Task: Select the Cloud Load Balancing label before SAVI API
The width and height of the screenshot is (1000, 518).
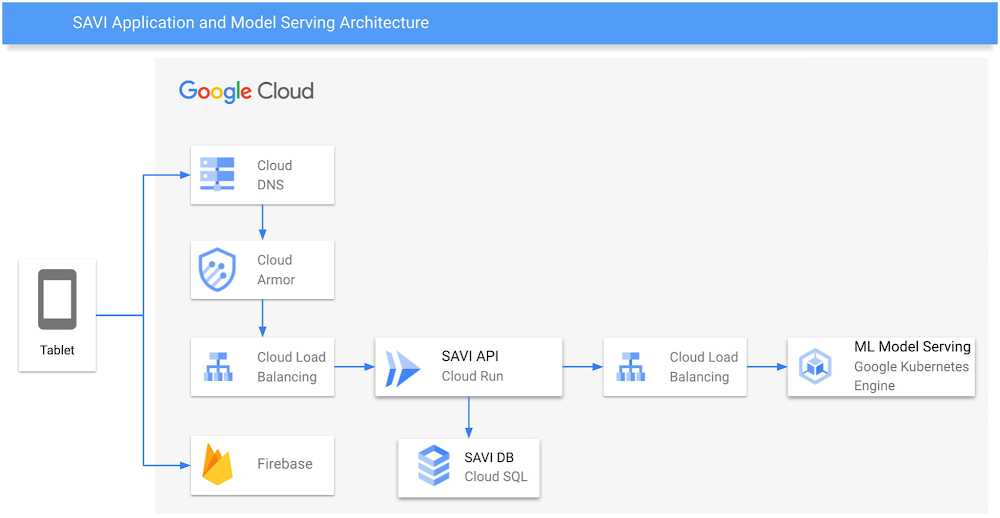Action: coord(291,367)
